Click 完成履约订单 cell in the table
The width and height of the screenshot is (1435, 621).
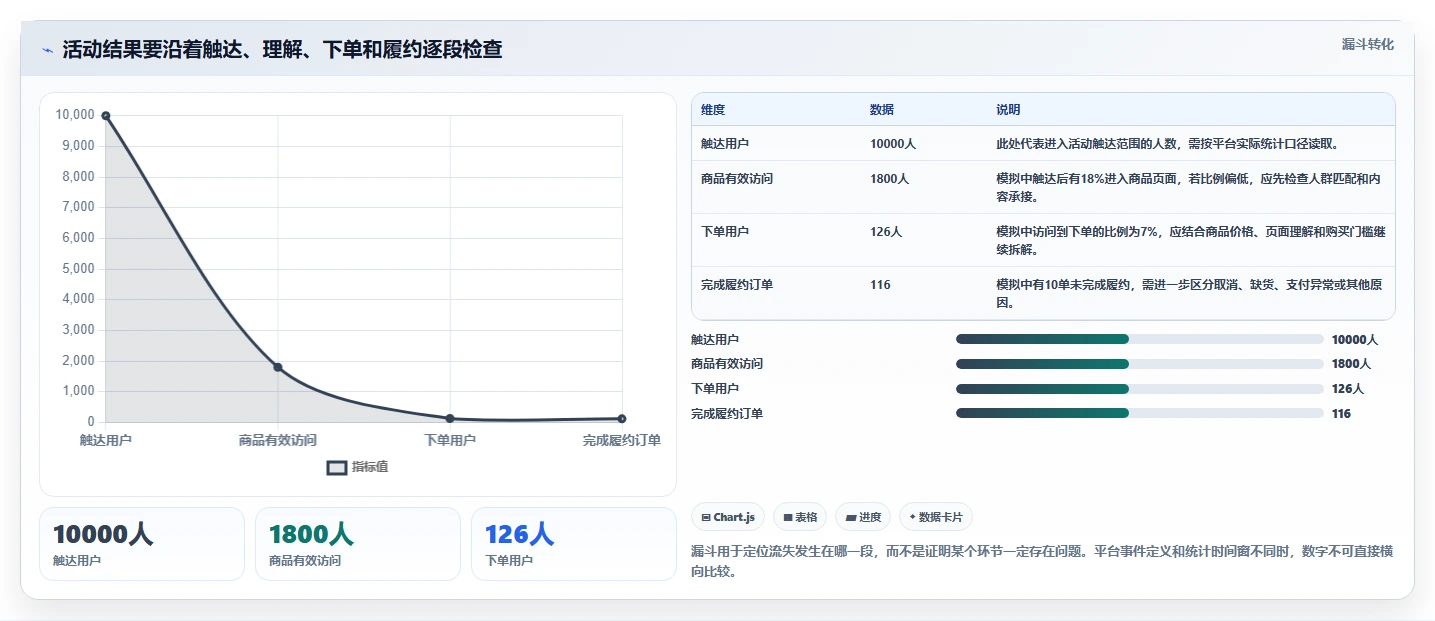pos(737,285)
